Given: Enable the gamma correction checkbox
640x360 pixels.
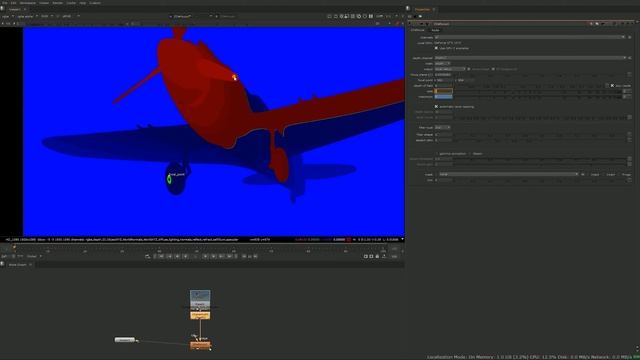Looking at the screenshot, I should (x=436, y=154).
